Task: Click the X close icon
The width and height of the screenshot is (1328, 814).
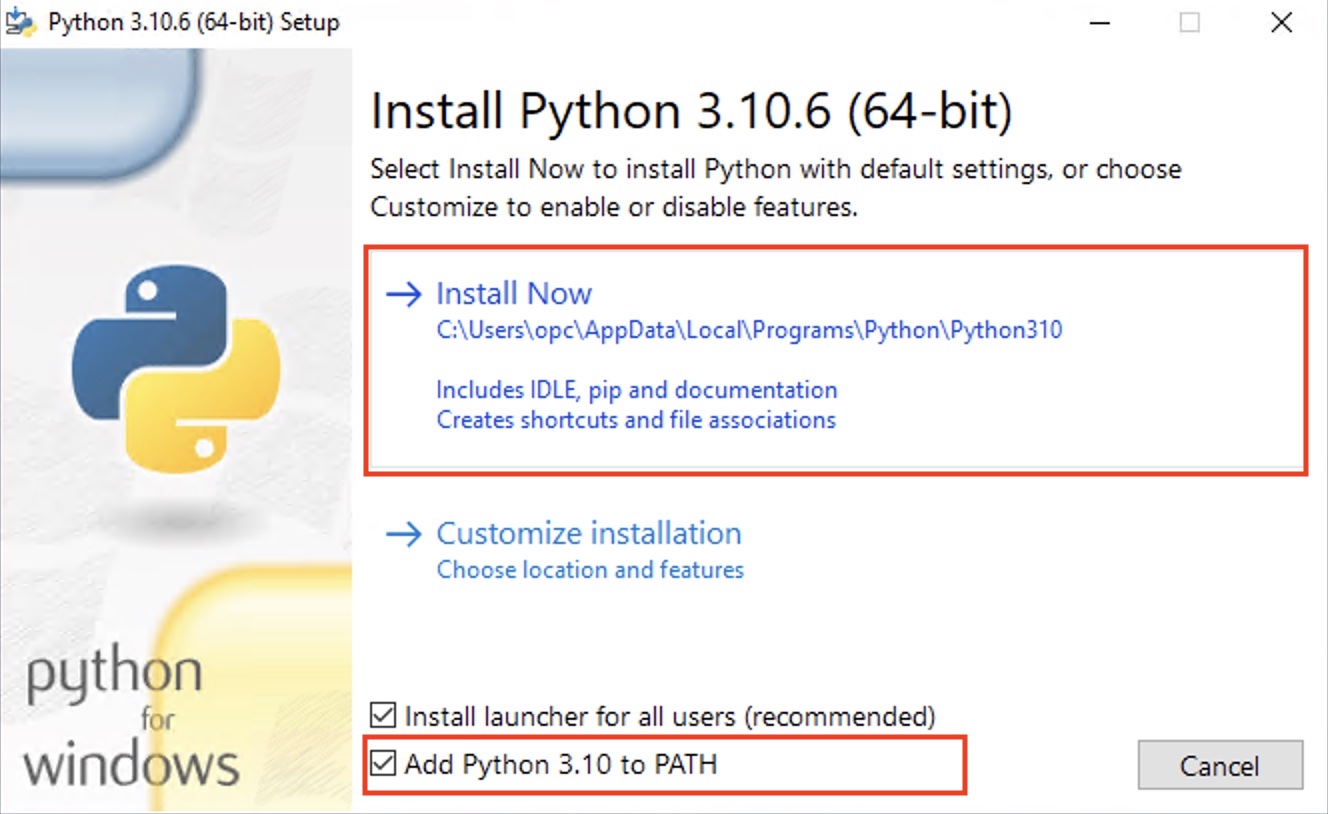Action: coord(1281,22)
